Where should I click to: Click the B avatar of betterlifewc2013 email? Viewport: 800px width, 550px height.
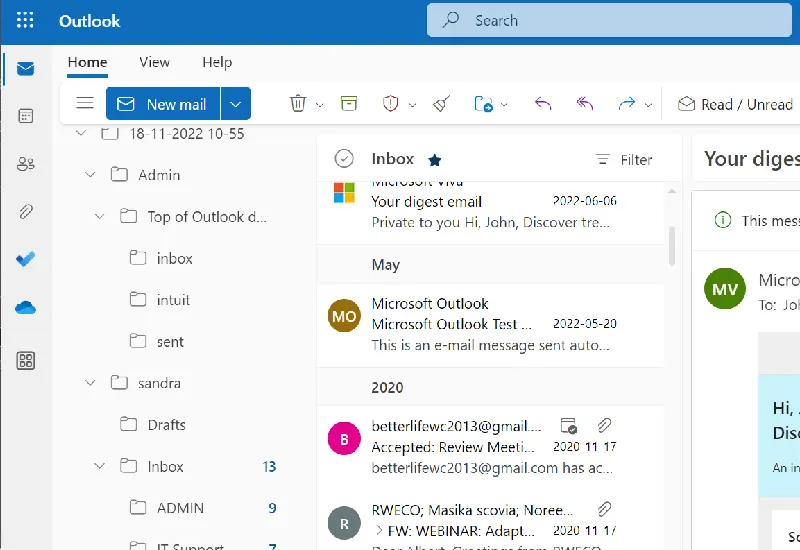344,438
